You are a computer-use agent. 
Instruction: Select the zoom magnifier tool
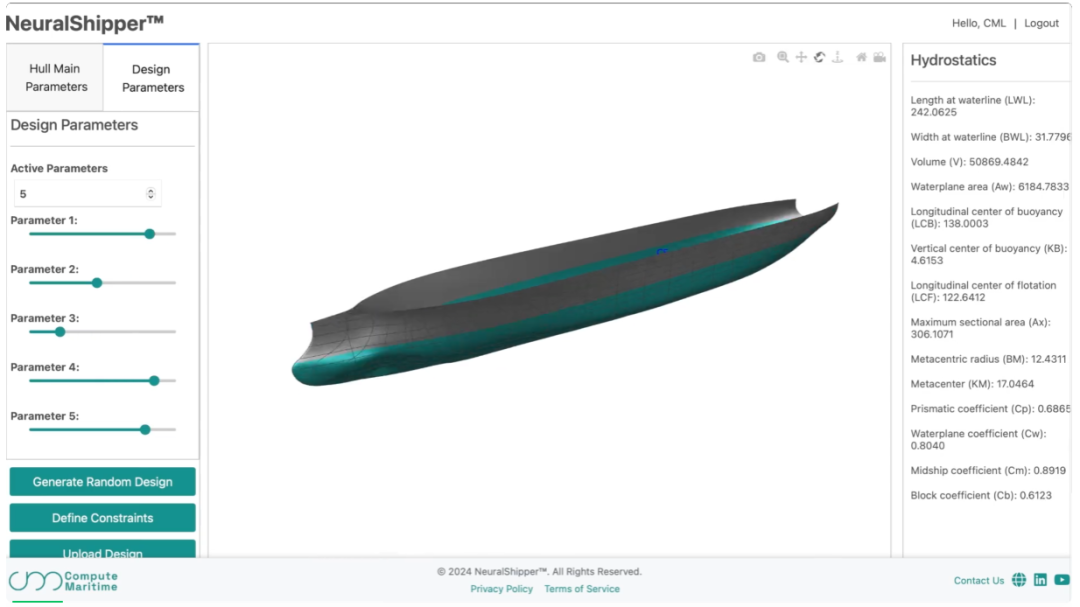click(x=782, y=57)
